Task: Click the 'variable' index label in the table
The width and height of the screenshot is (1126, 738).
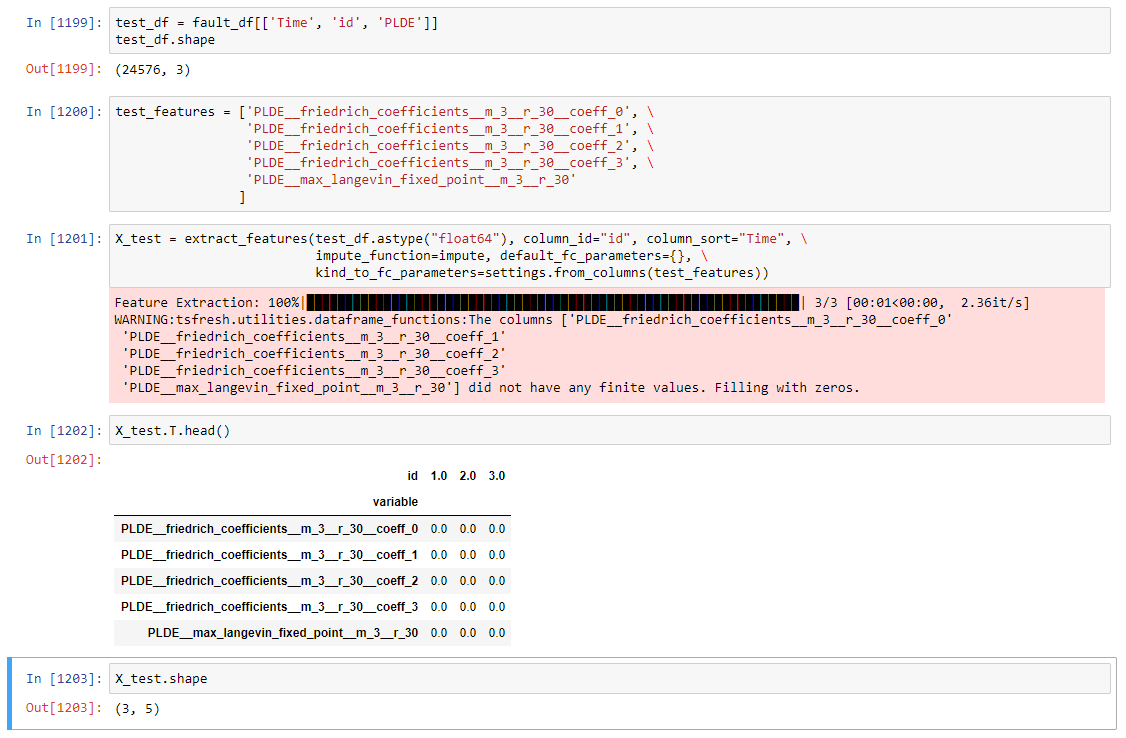Action: 395,502
